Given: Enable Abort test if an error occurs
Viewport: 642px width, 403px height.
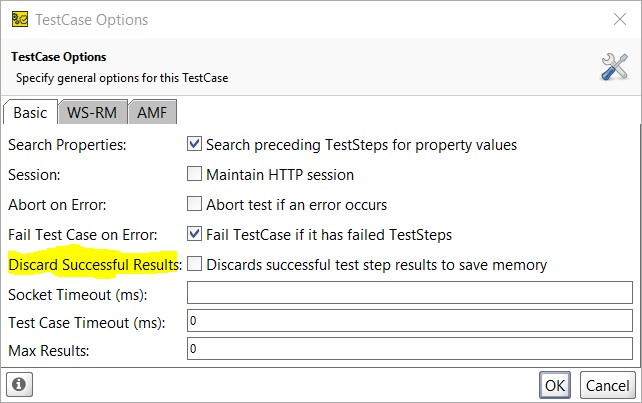Looking at the screenshot, I should pos(195,205).
